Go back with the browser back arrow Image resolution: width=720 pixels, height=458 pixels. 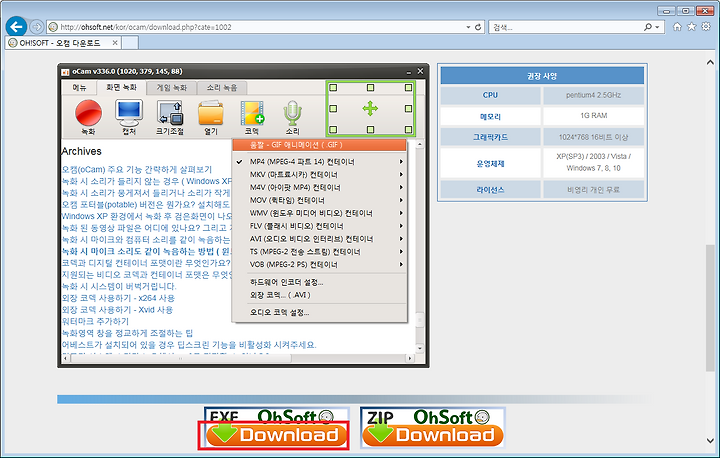click(x=16, y=27)
